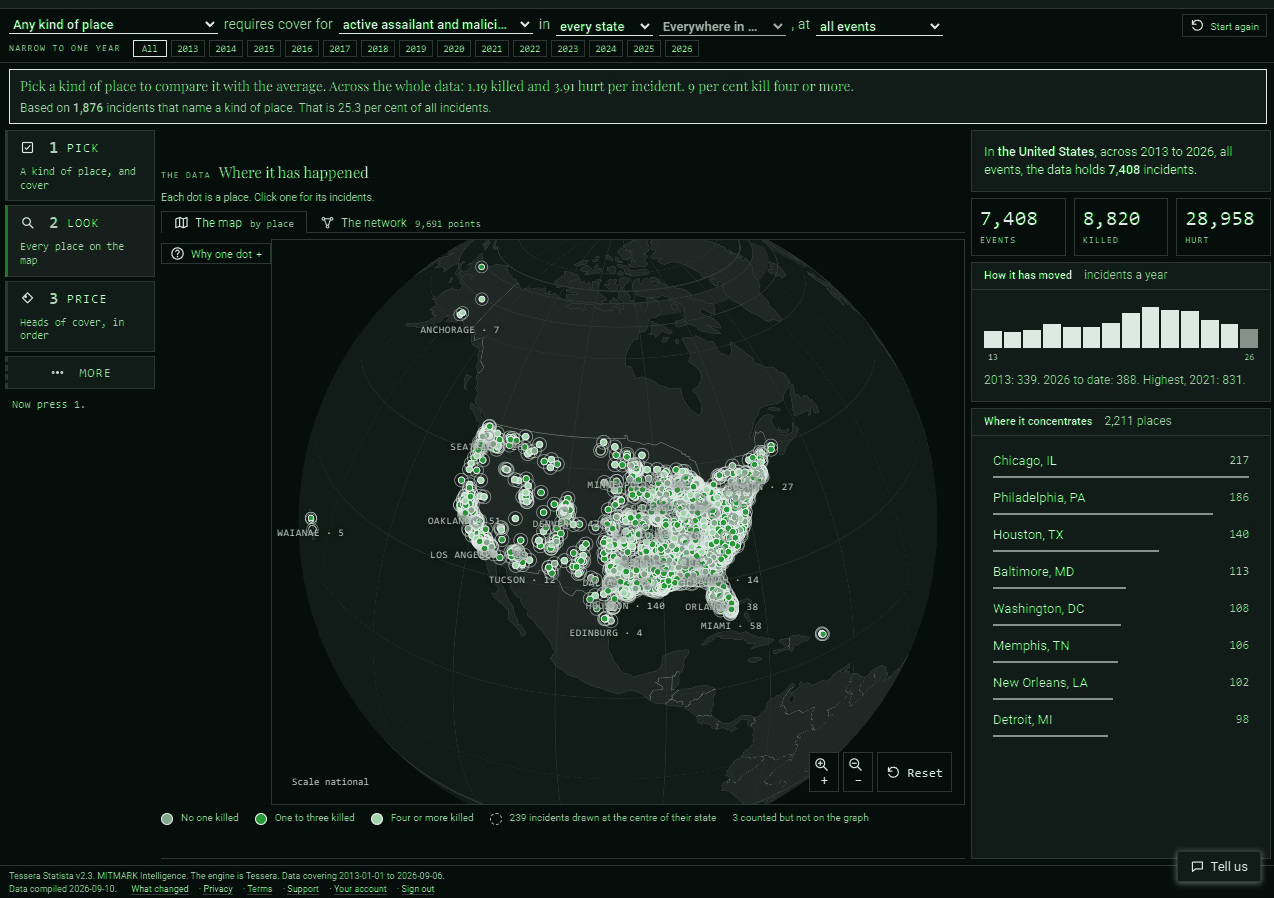The height and width of the screenshot is (898, 1274).
Task: Switch to The network tab
Action: (400, 223)
